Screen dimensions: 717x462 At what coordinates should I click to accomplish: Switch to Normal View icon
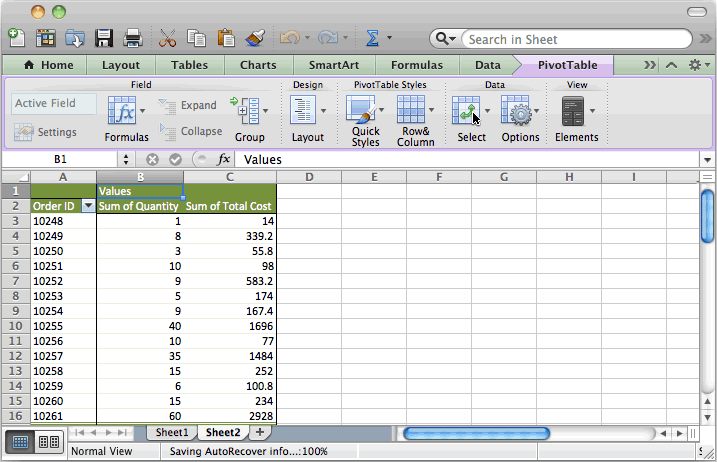[21, 442]
